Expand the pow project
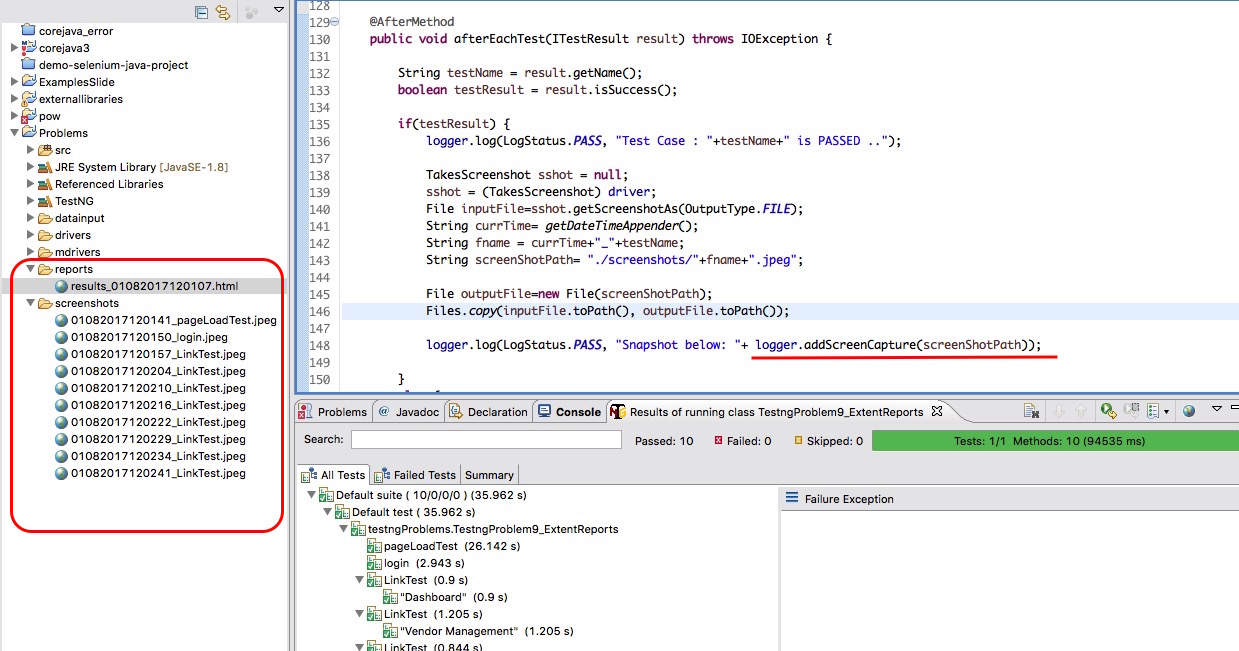1239x651 pixels. 14,116
